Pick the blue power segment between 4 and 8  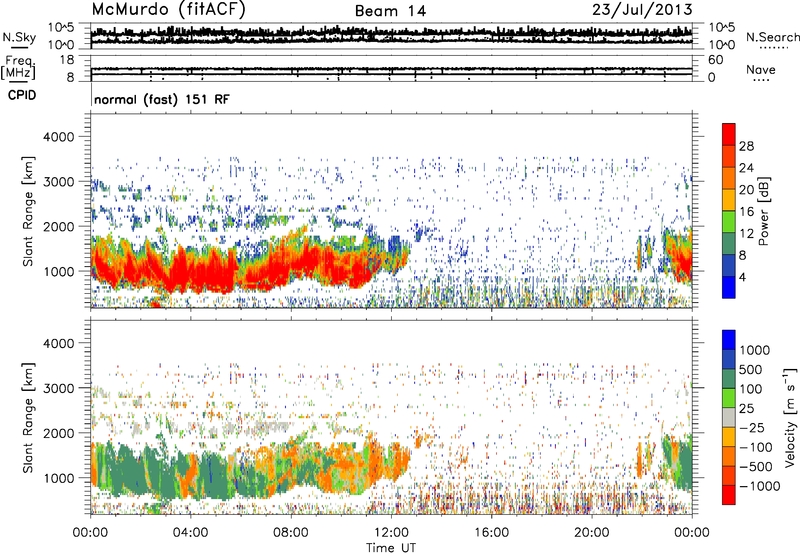tap(729, 266)
